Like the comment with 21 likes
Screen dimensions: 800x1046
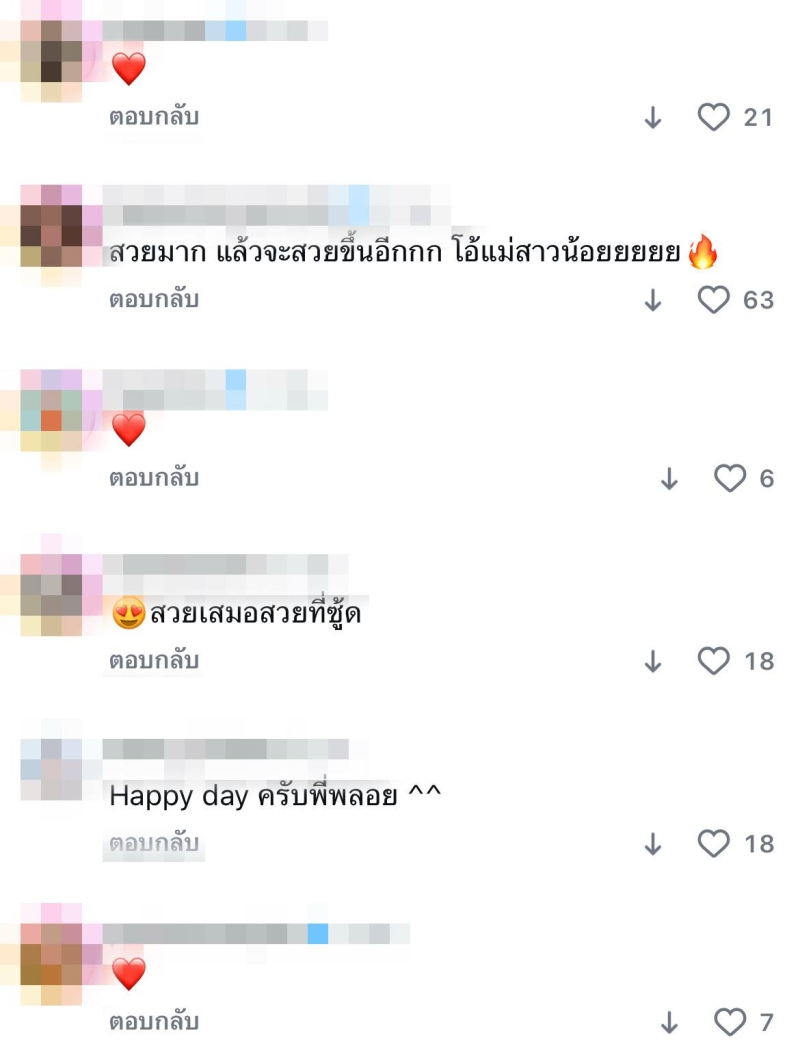713,117
